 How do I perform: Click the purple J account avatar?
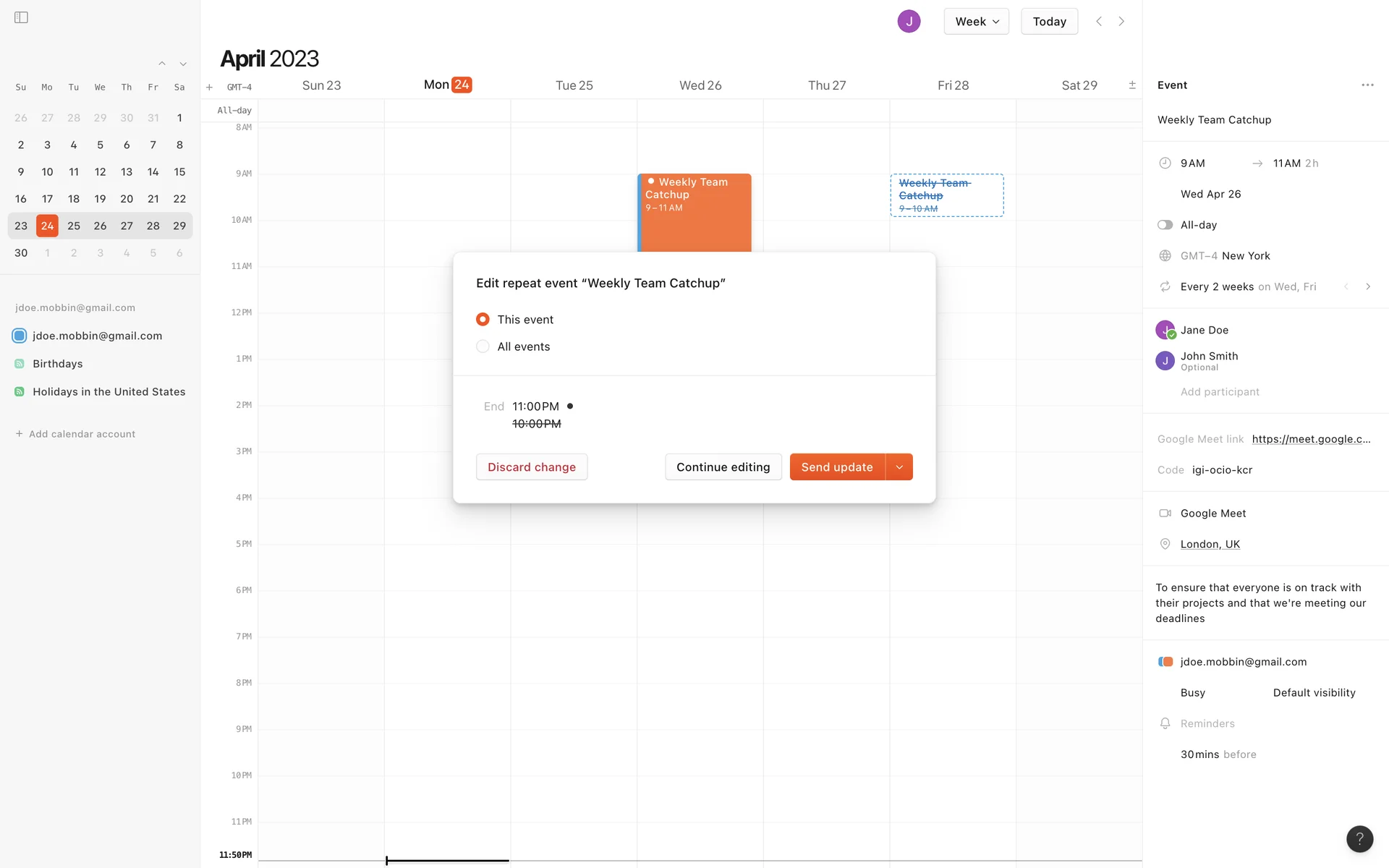(x=909, y=22)
